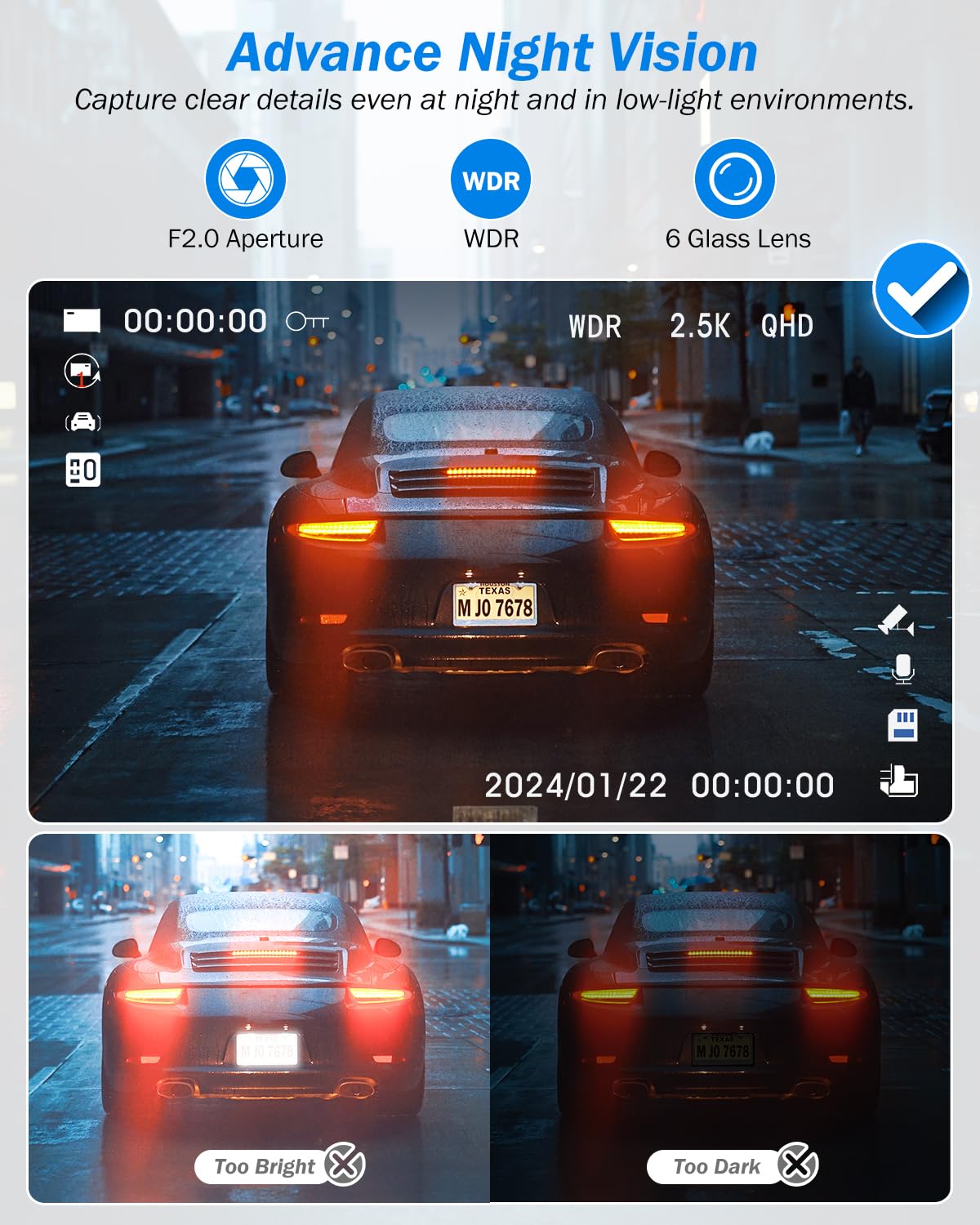Click the parking monitor car icon

click(82, 422)
